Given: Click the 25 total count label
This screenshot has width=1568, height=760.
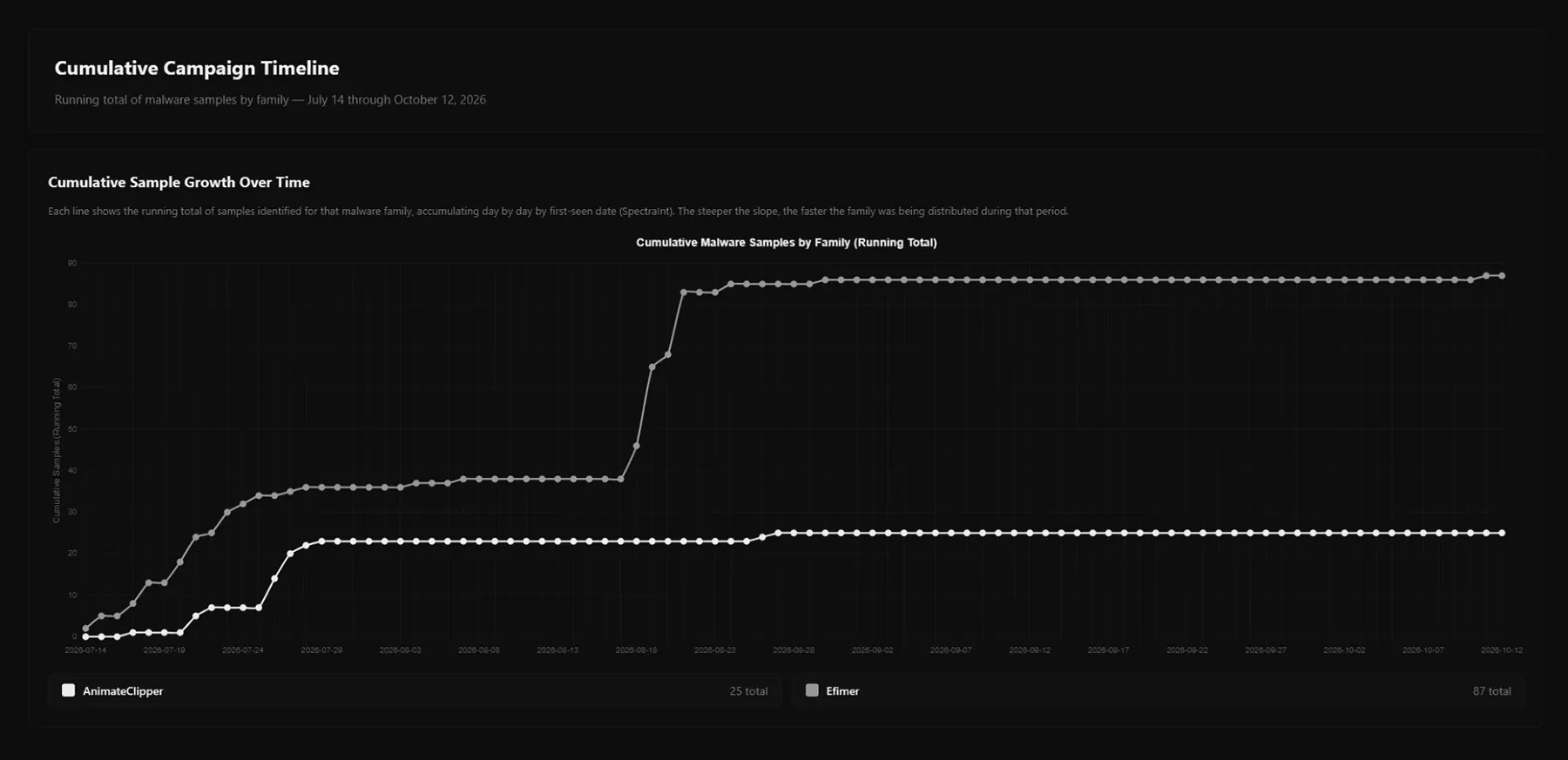Looking at the screenshot, I should click(x=748, y=691).
